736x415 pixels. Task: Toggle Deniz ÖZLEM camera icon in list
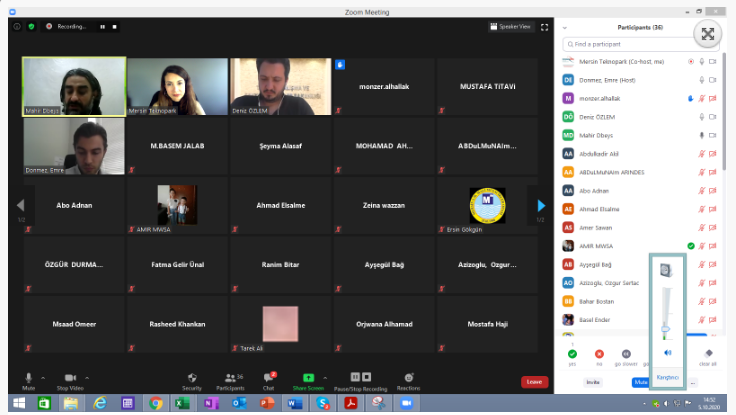[713, 117]
